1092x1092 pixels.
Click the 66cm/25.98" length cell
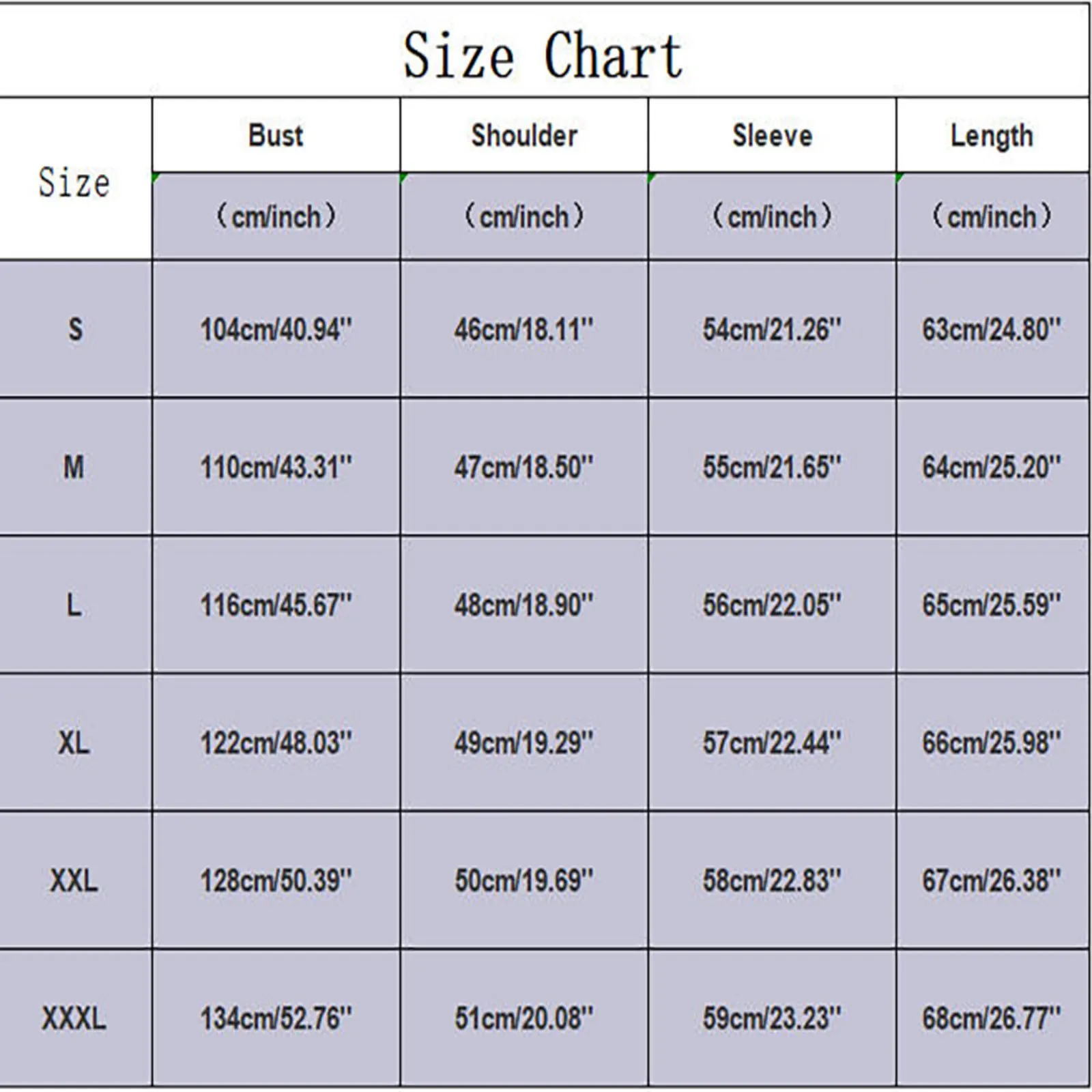(x=992, y=743)
